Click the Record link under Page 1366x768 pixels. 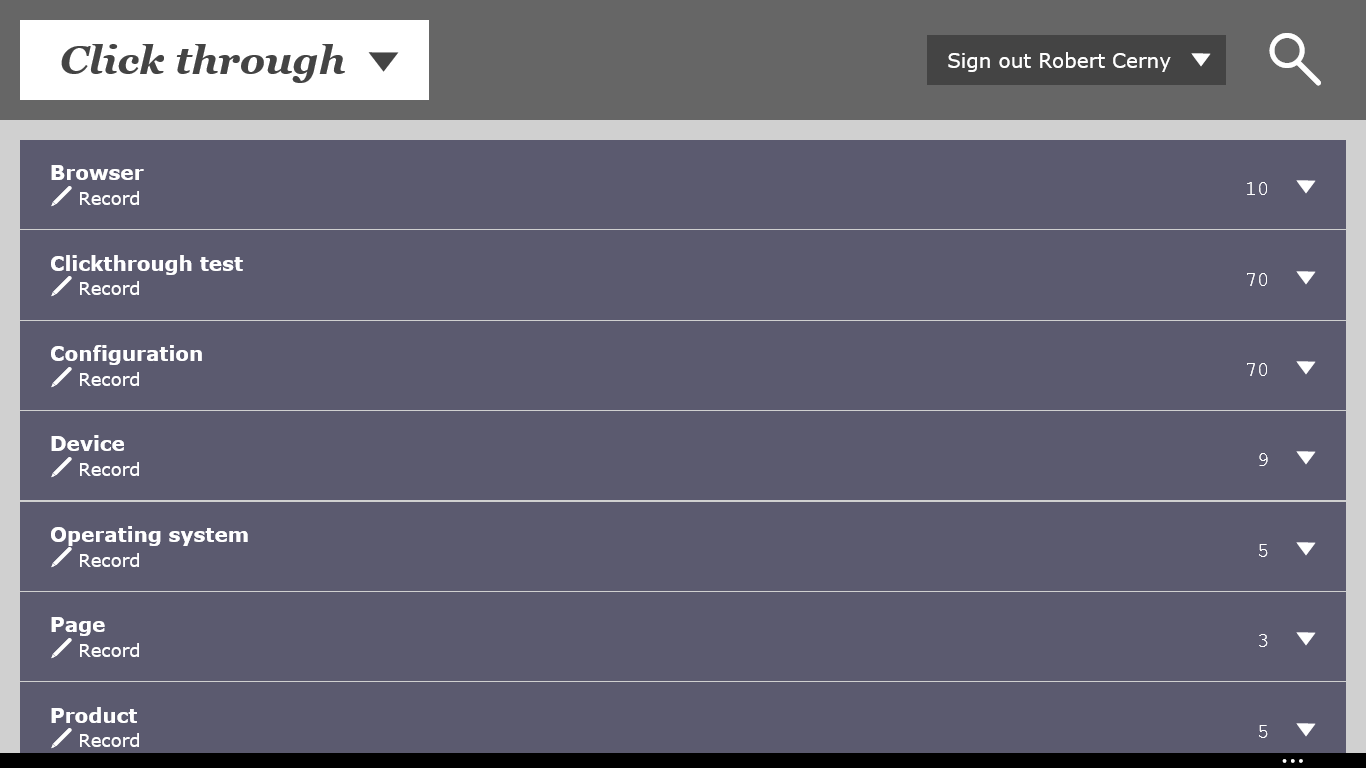point(109,651)
